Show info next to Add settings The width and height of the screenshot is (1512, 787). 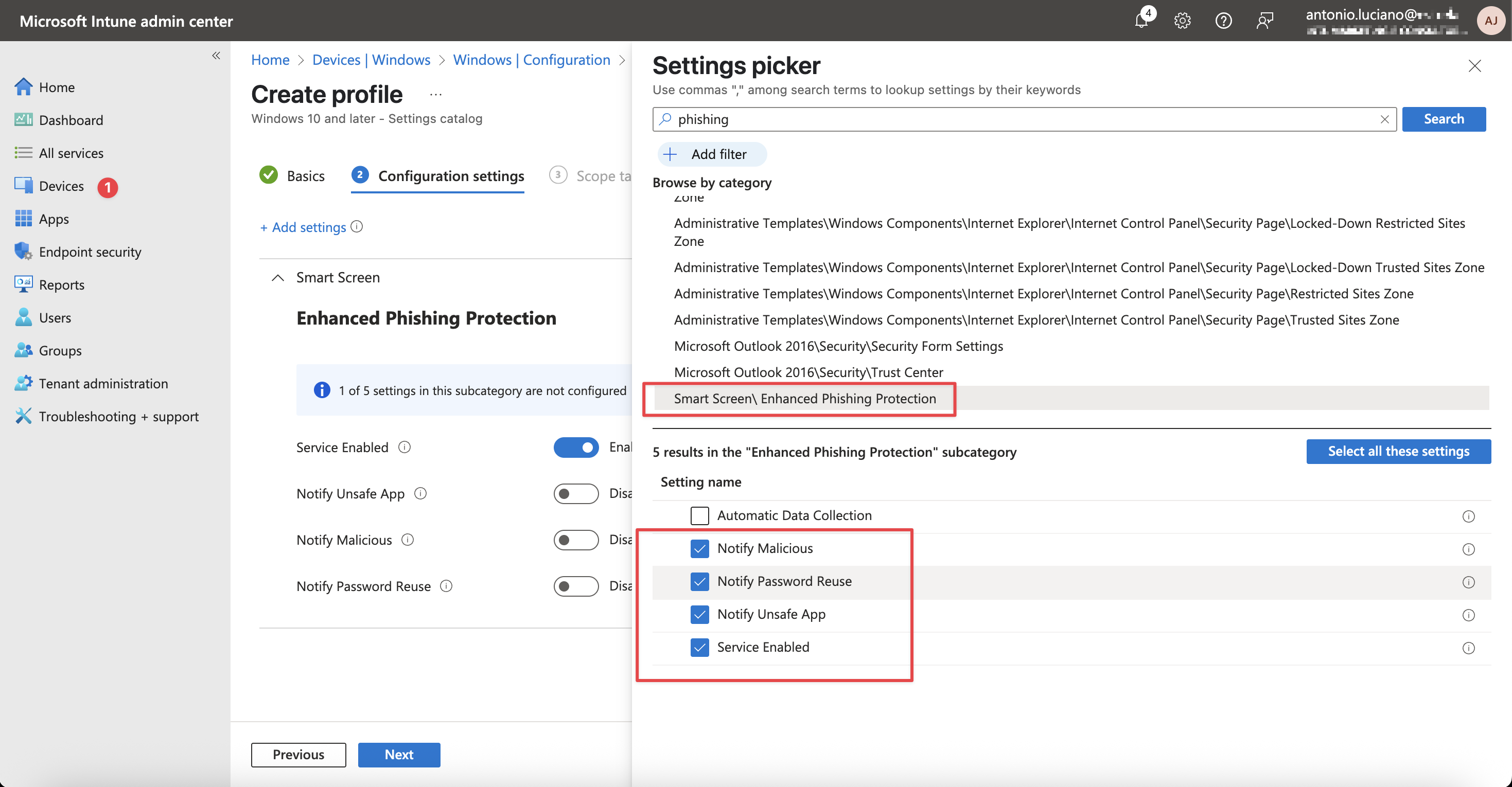pos(357,226)
